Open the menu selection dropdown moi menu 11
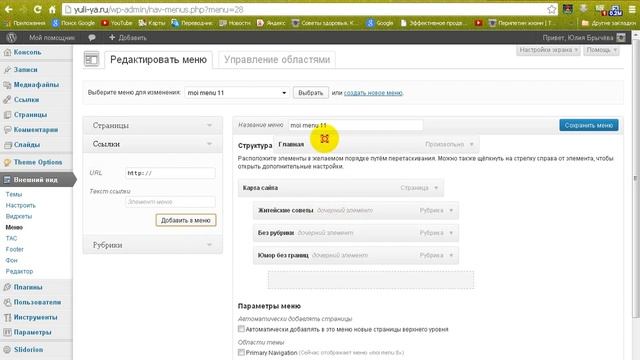Screen dimensions: 640x360 pyautogui.click(x=237, y=93)
